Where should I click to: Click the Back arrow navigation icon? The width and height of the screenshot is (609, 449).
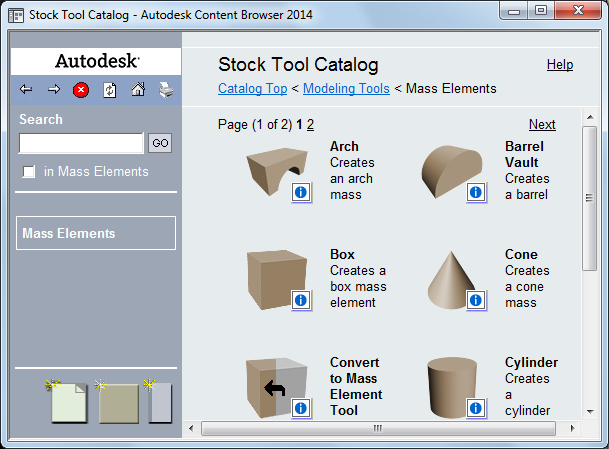[x=26, y=90]
